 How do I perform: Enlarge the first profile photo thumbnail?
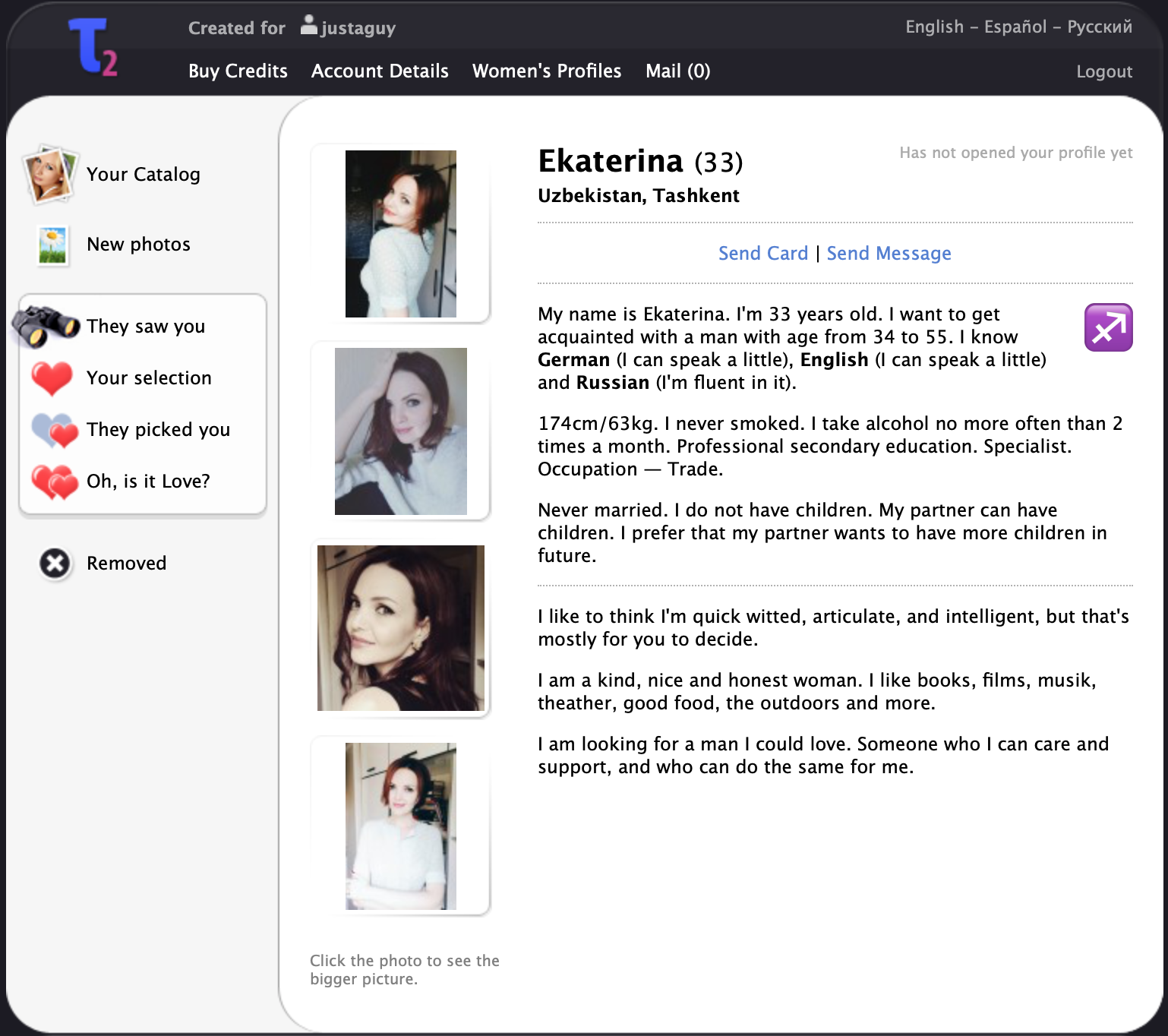(x=400, y=234)
